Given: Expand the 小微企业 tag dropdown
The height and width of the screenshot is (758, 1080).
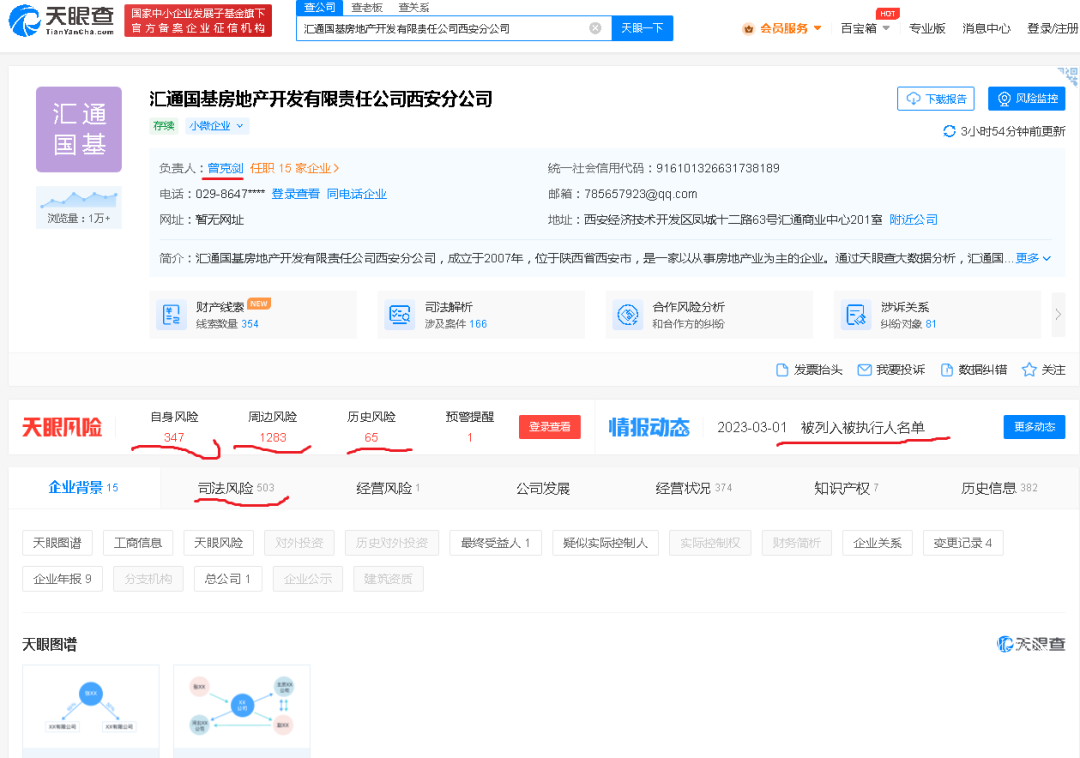Looking at the screenshot, I should click(216, 125).
